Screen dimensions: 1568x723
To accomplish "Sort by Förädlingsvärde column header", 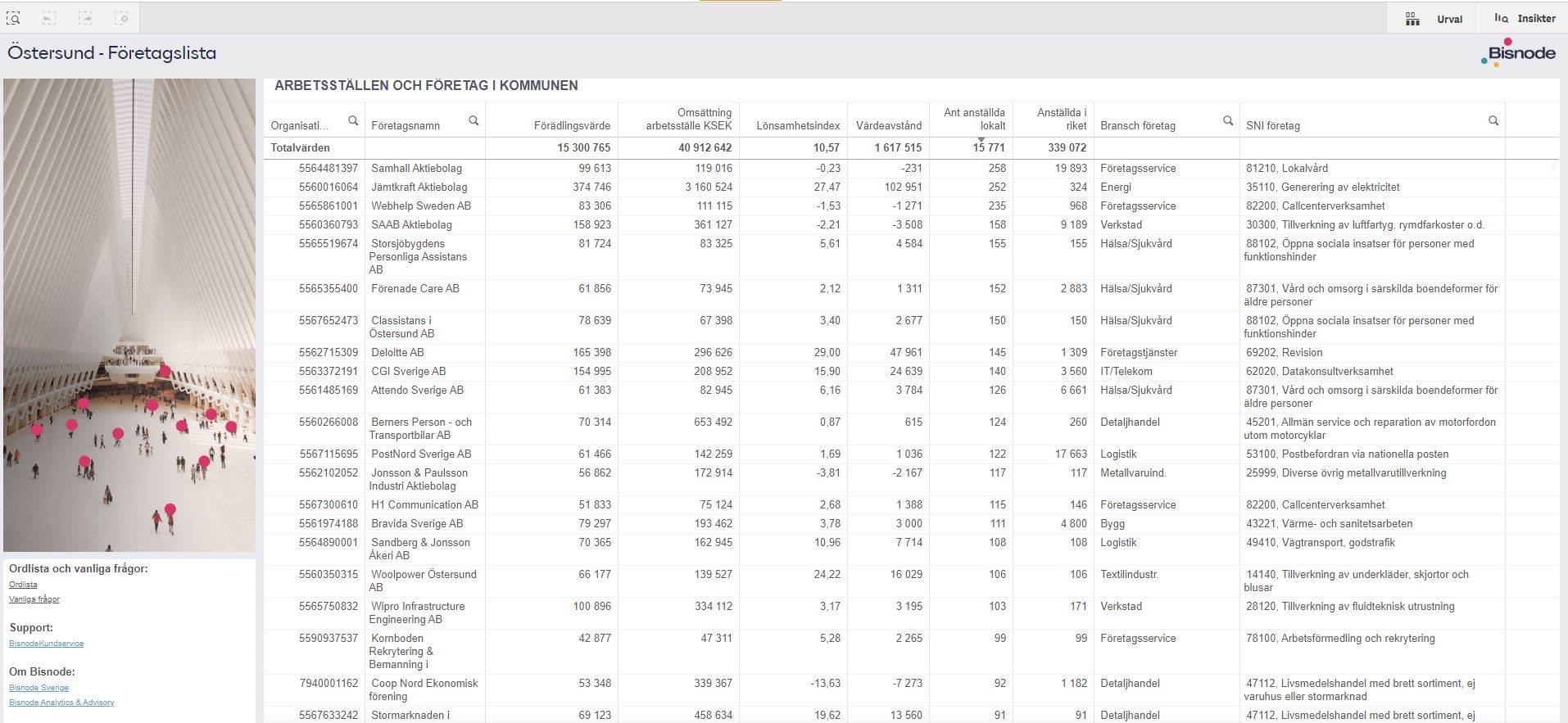I will pyautogui.click(x=572, y=125).
